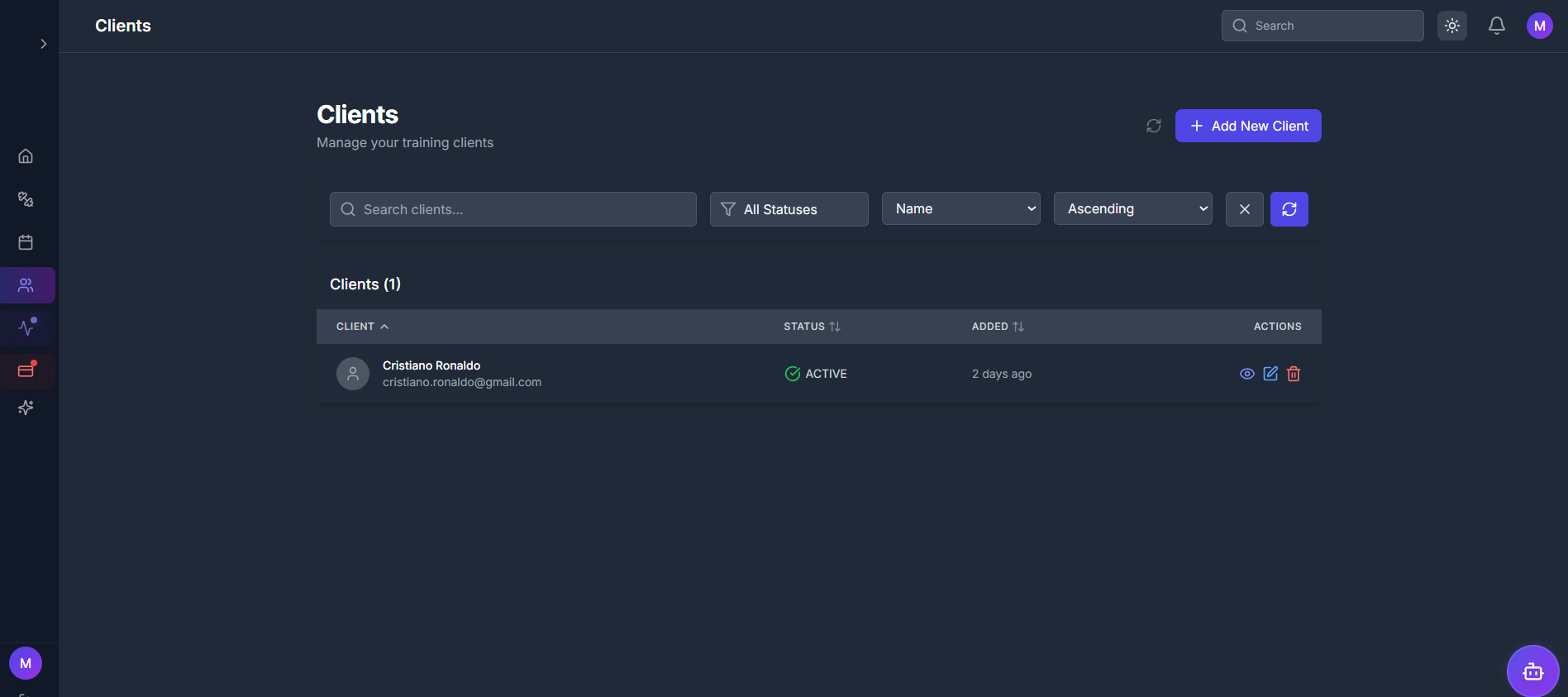Open the Ascending order dropdown
Viewport: 1568px width, 697px height.
pos(1132,209)
